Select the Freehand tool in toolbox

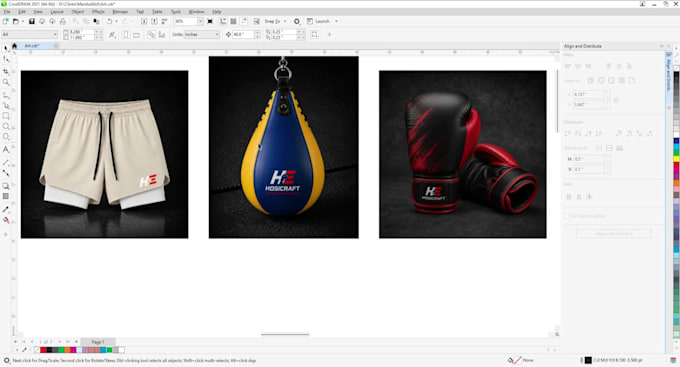(x=6, y=95)
